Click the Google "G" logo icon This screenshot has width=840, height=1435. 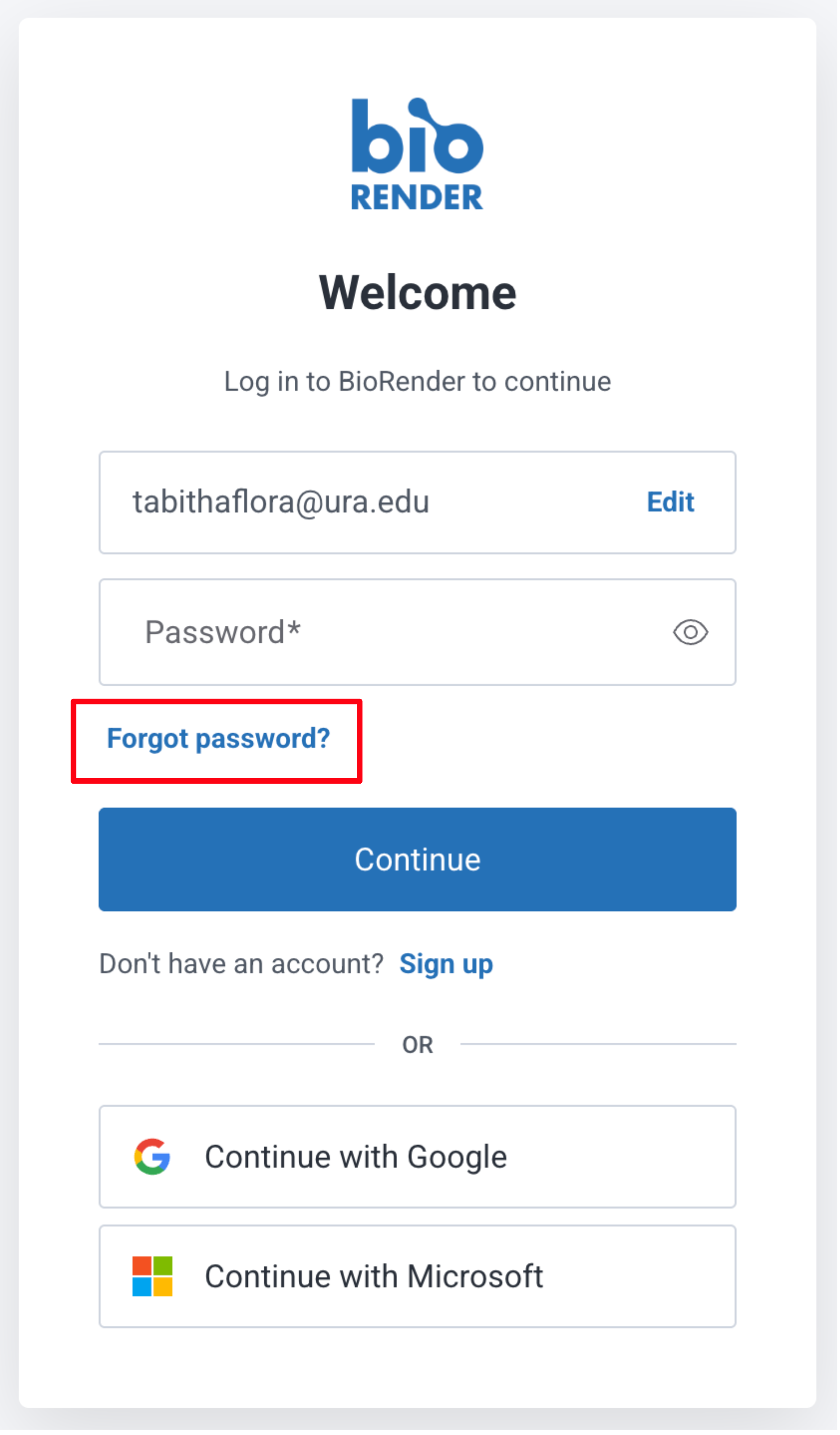(x=152, y=1157)
